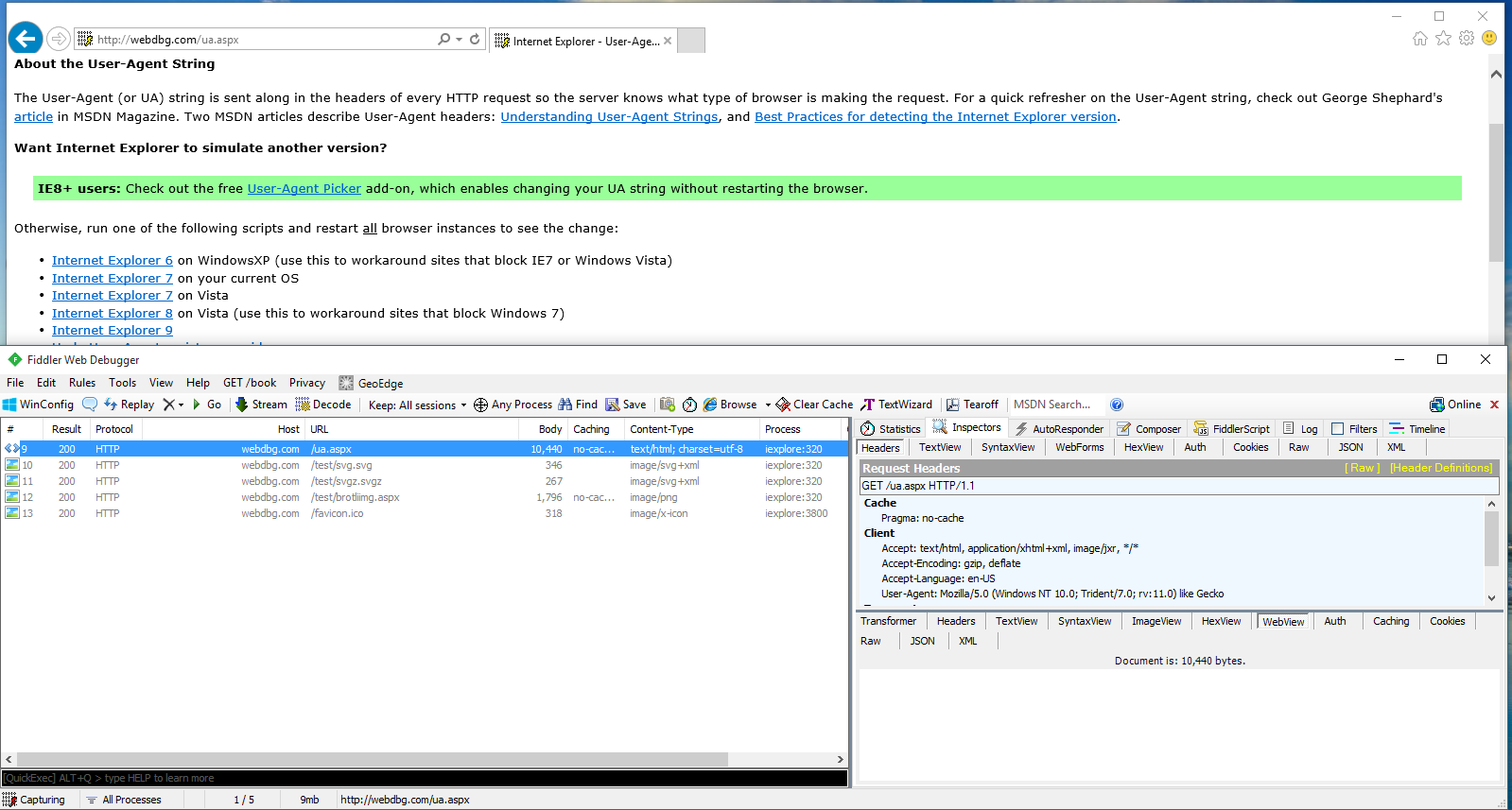
Task: Open the Favorites star in Internet Explorer
Action: [1443, 38]
